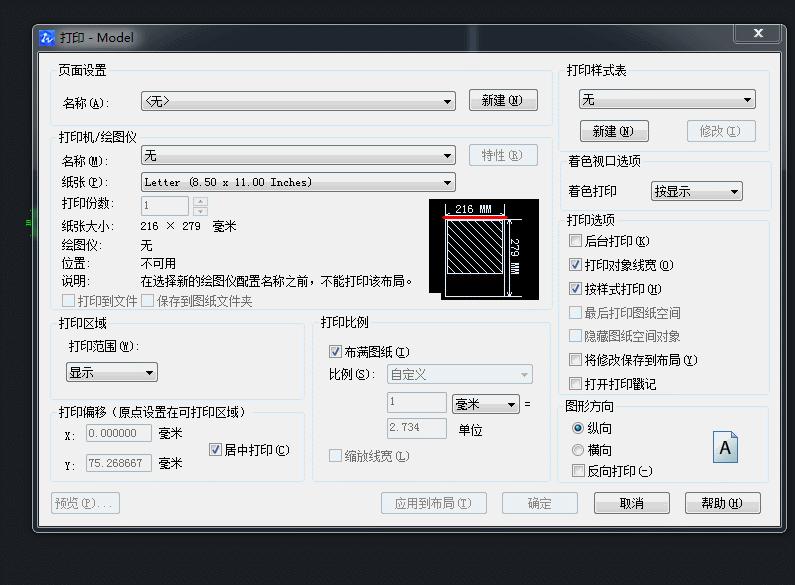Screen dimensions: 795x585
Task: Click the 216 MM paper preview thumbnail
Action: 483,246
